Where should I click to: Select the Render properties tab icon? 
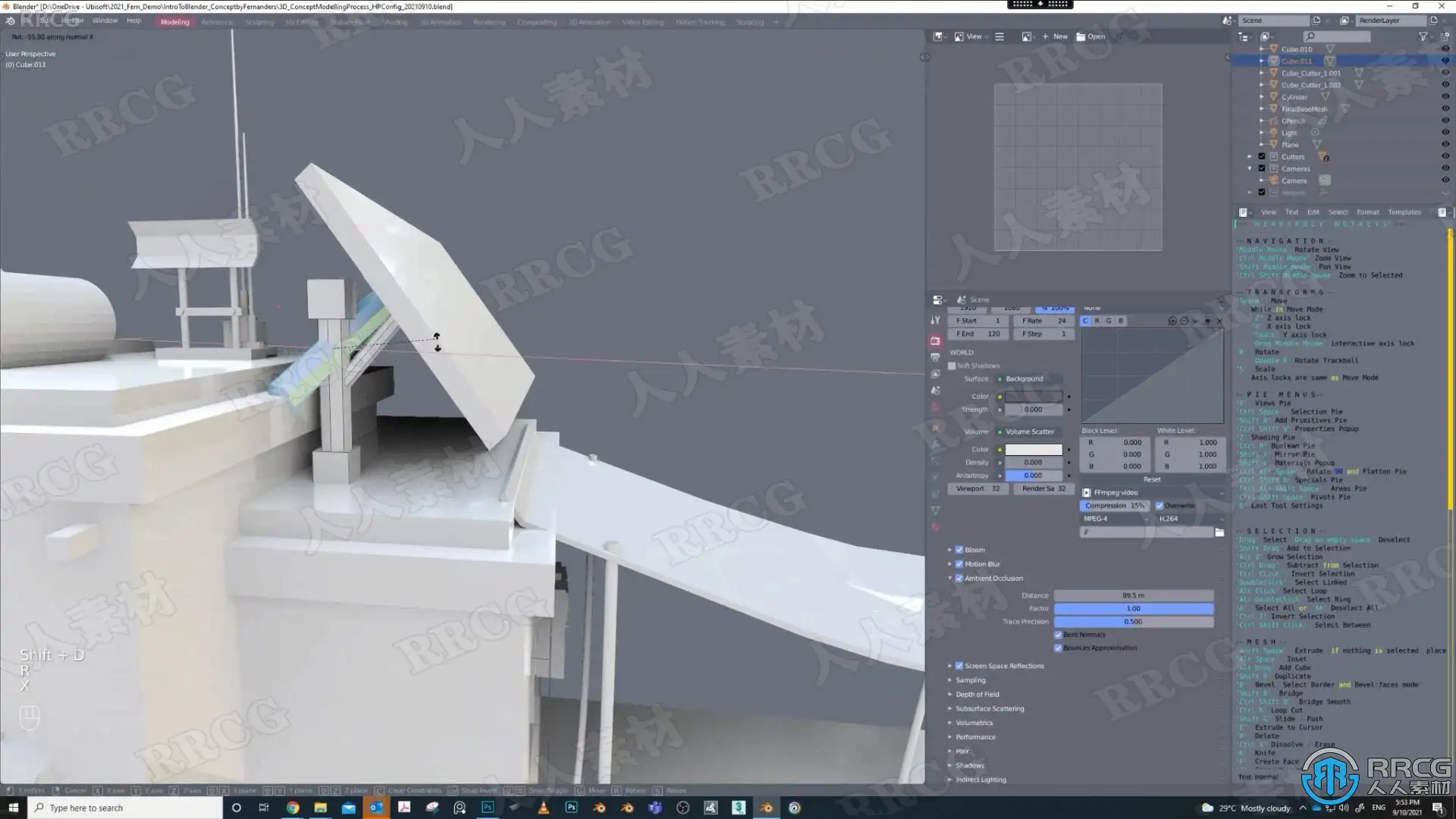[936, 340]
